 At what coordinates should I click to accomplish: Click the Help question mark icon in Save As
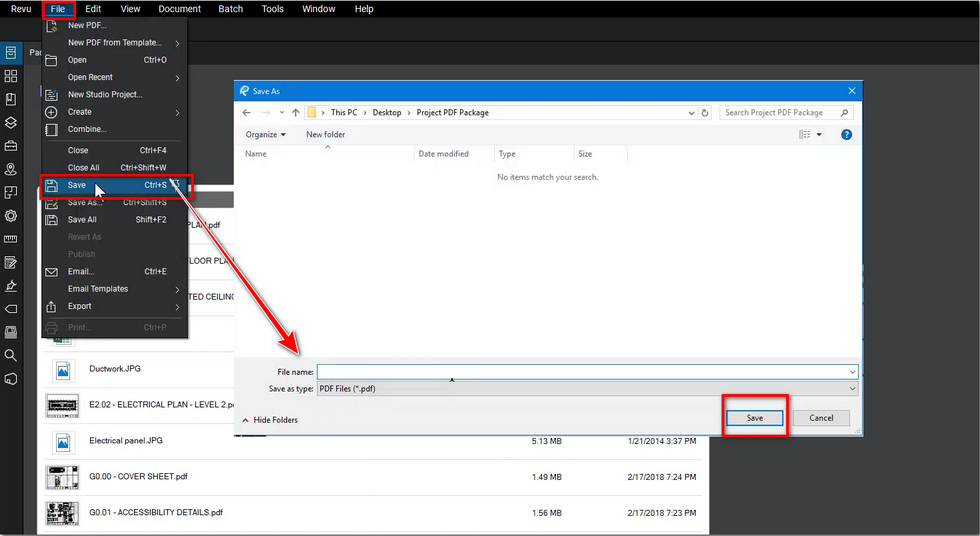[x=846, y=134]
